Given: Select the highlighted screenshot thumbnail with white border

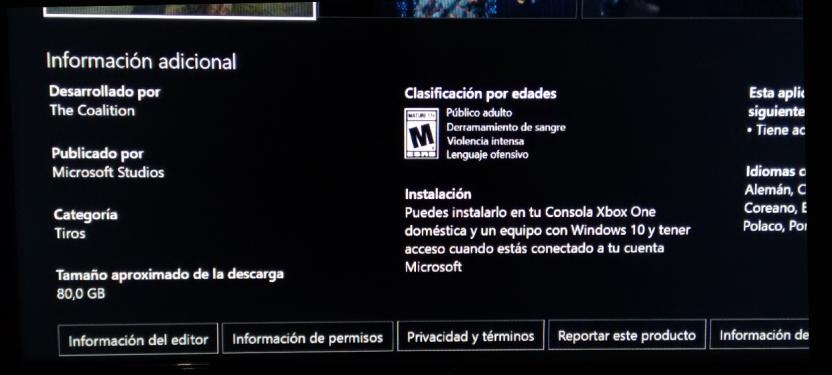Looking at the screenshot, I should (x=180, y=10).
